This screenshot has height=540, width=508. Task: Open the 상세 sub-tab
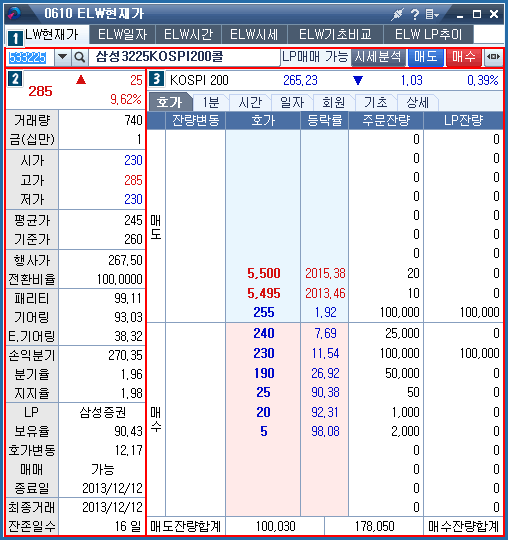[x=417, y=102]
